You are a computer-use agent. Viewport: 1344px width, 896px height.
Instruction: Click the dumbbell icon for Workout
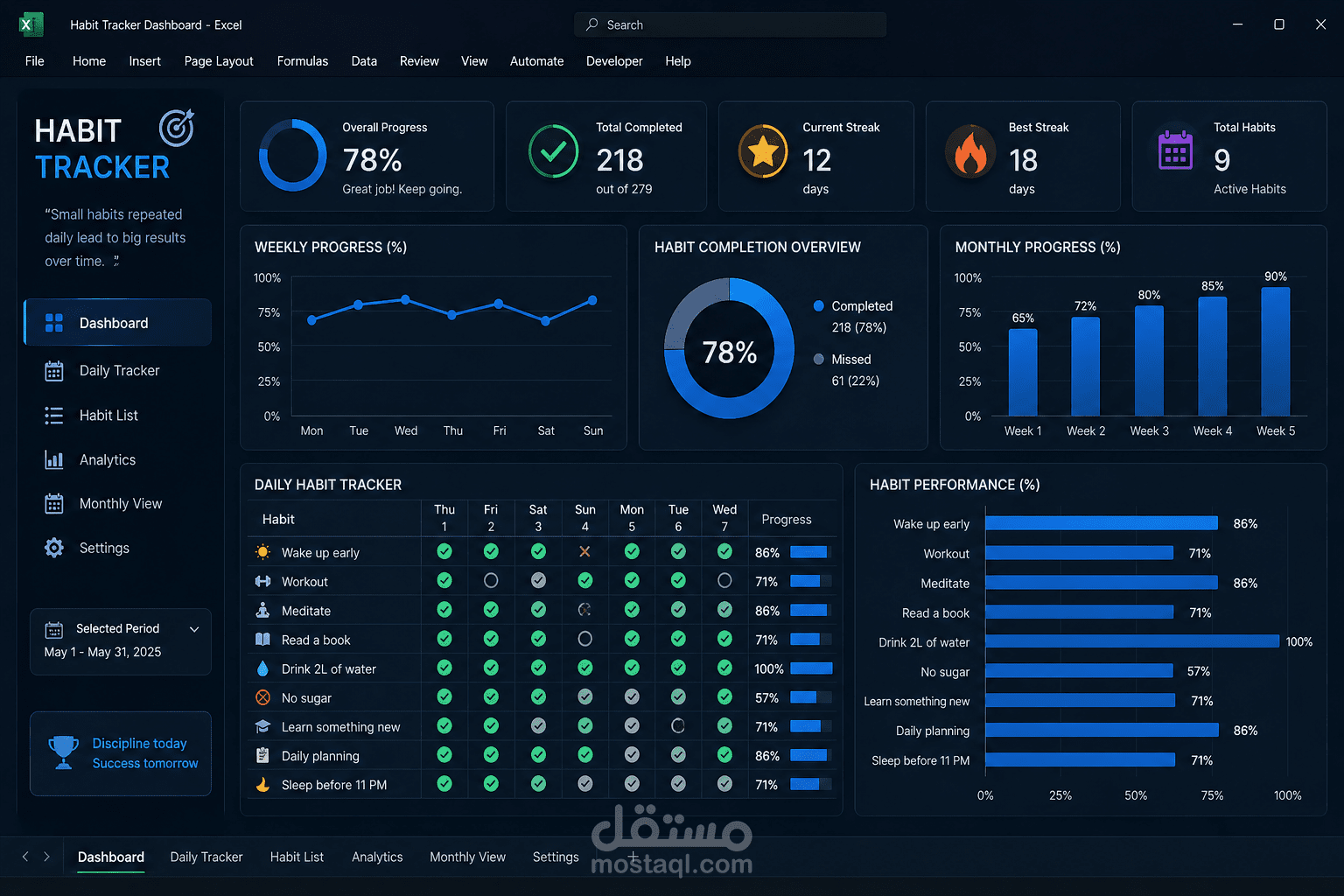262,581
